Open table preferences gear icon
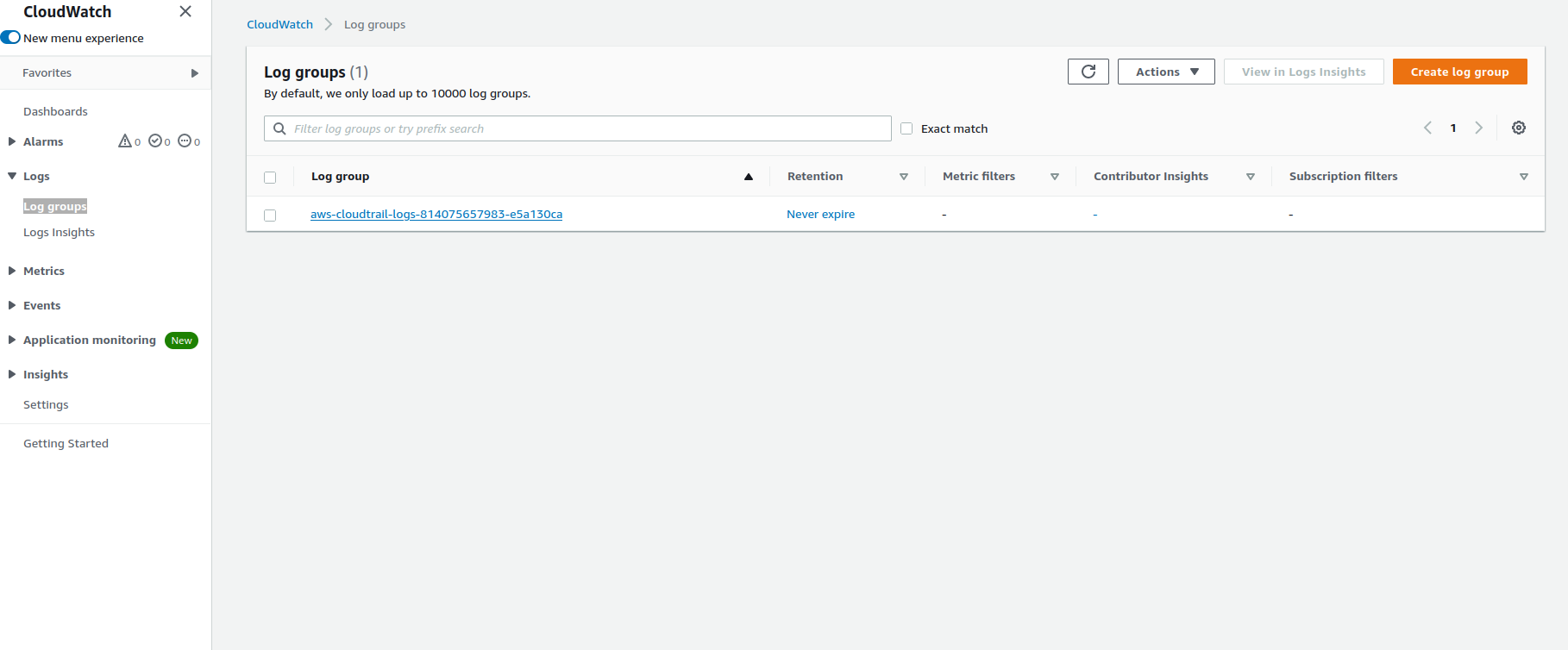Screen dimensions: 1568x650 1519,128
